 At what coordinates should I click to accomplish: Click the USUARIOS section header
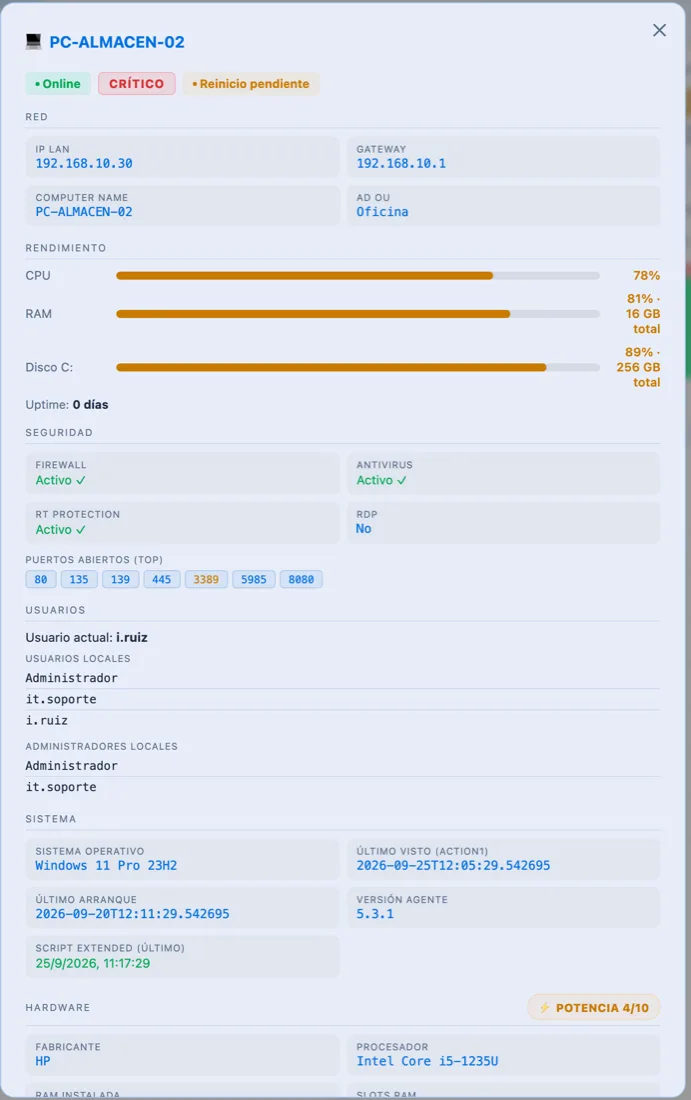pyautogui.click(x=55, y=610)
